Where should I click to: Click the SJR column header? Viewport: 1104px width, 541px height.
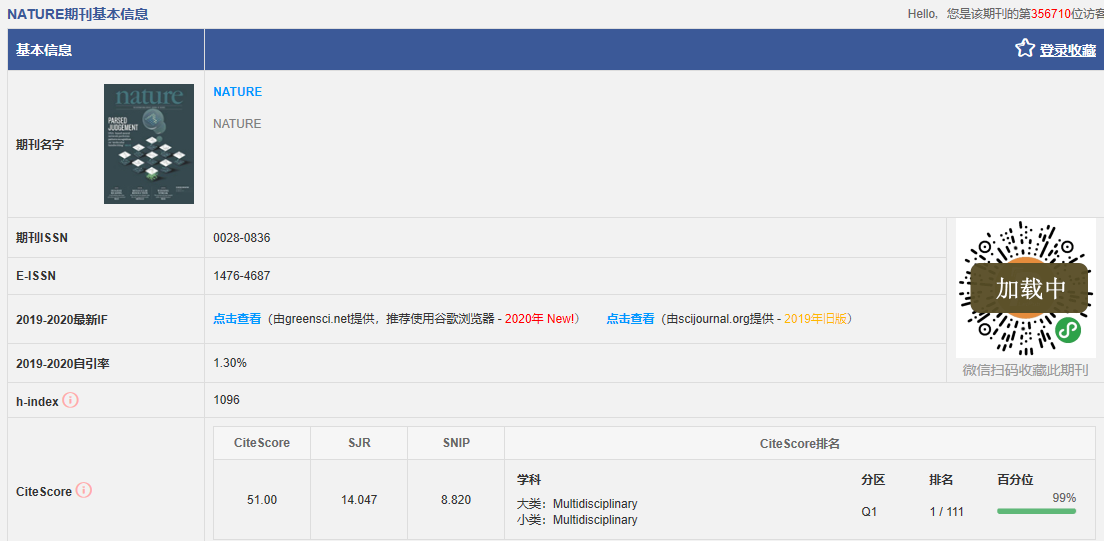(359, 443)
